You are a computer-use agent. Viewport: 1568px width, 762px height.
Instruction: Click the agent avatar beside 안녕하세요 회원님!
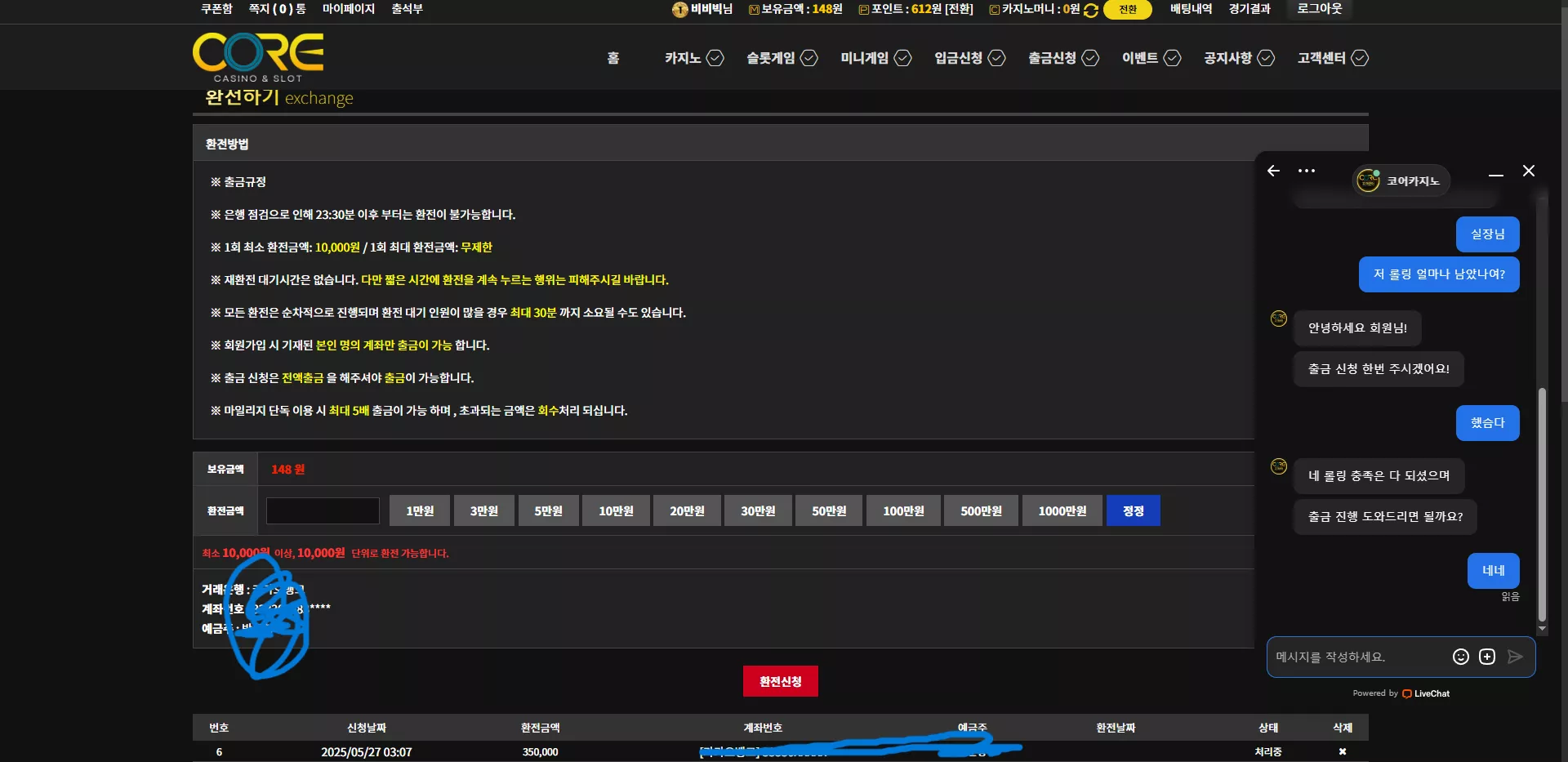point(1279,319)
